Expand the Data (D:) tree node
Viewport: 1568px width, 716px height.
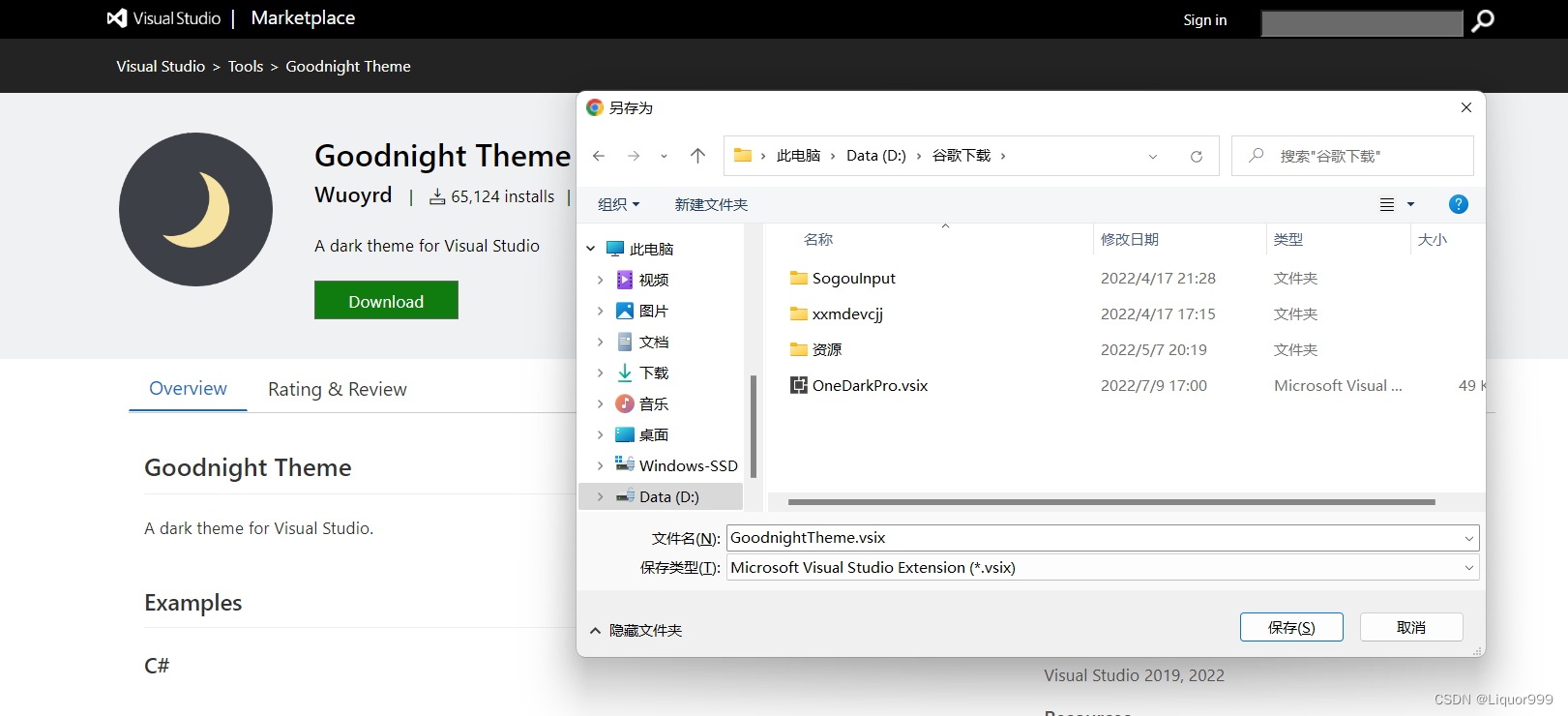point(600,496)
